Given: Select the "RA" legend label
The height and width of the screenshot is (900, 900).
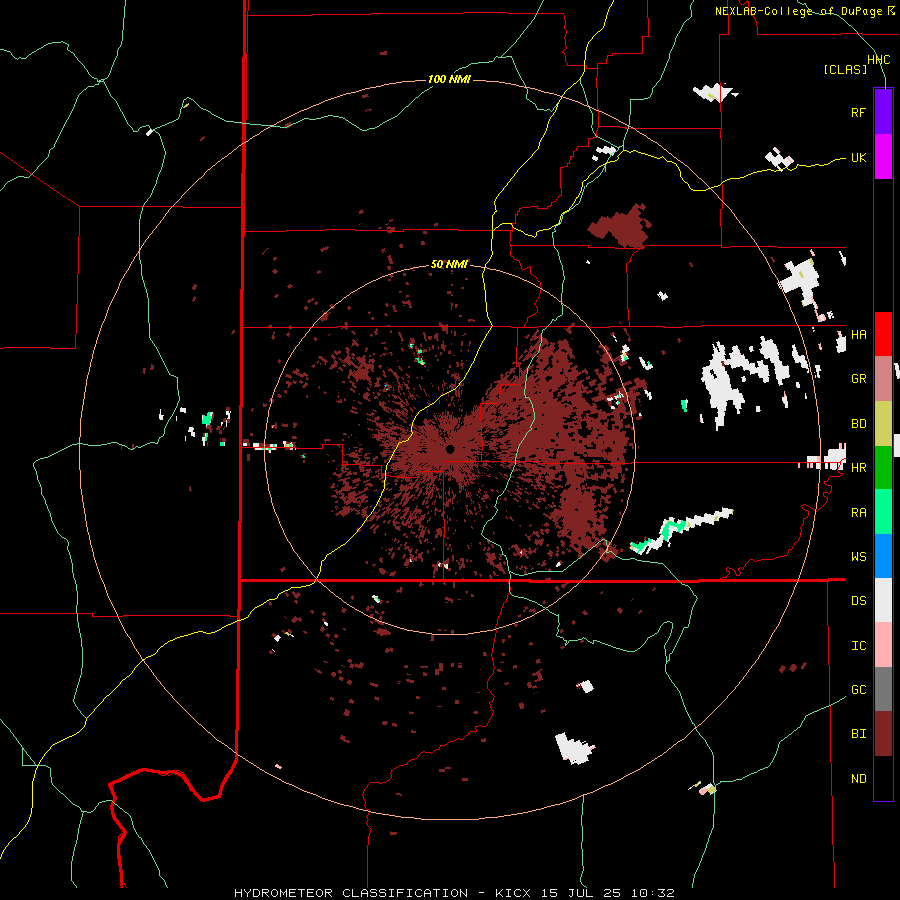Looking at the screenshot, I should pos(858,513).
